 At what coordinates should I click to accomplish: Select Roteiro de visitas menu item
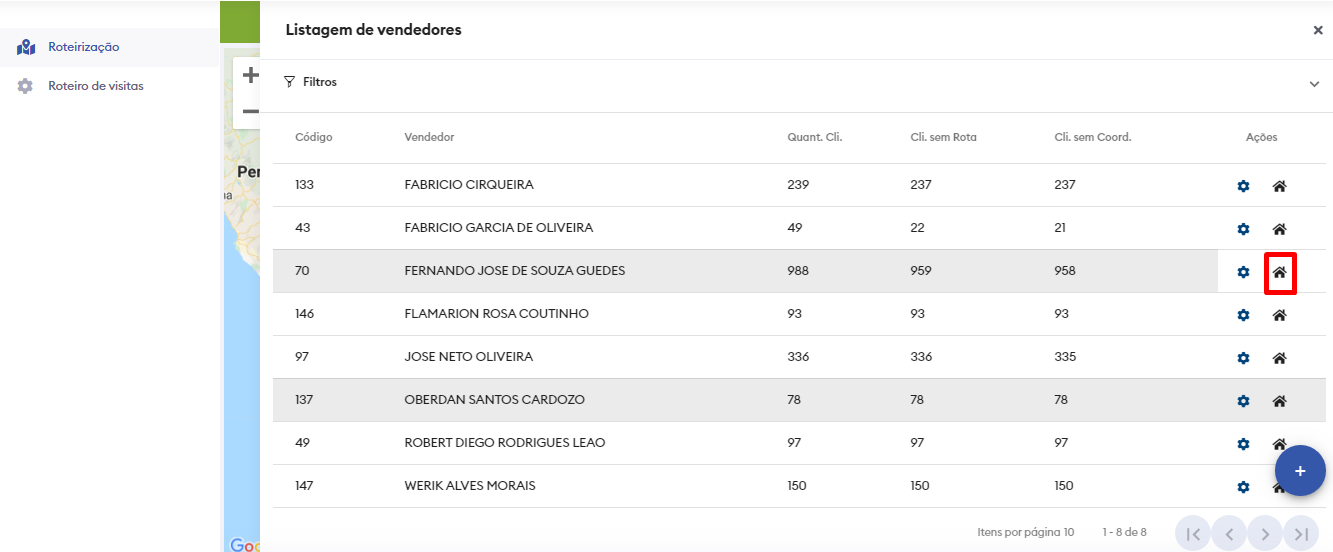click(x=95, y=86)
